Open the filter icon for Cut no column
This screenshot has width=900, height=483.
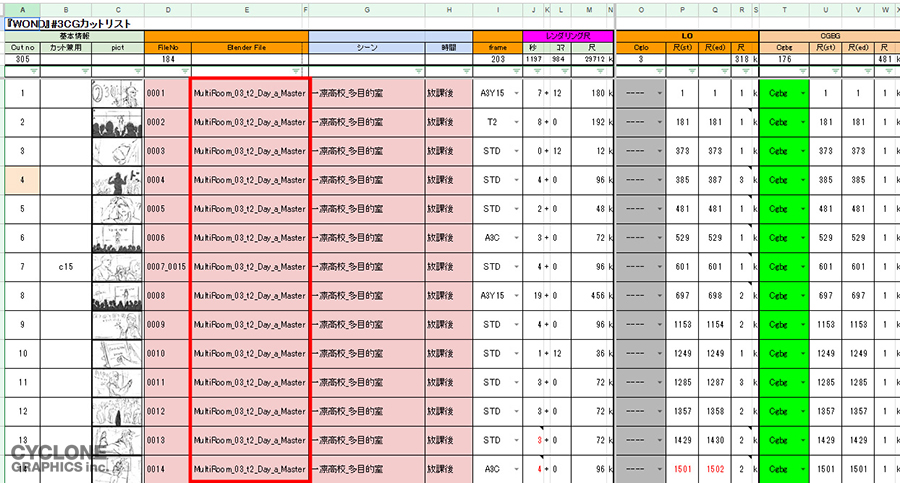point(33,71)
